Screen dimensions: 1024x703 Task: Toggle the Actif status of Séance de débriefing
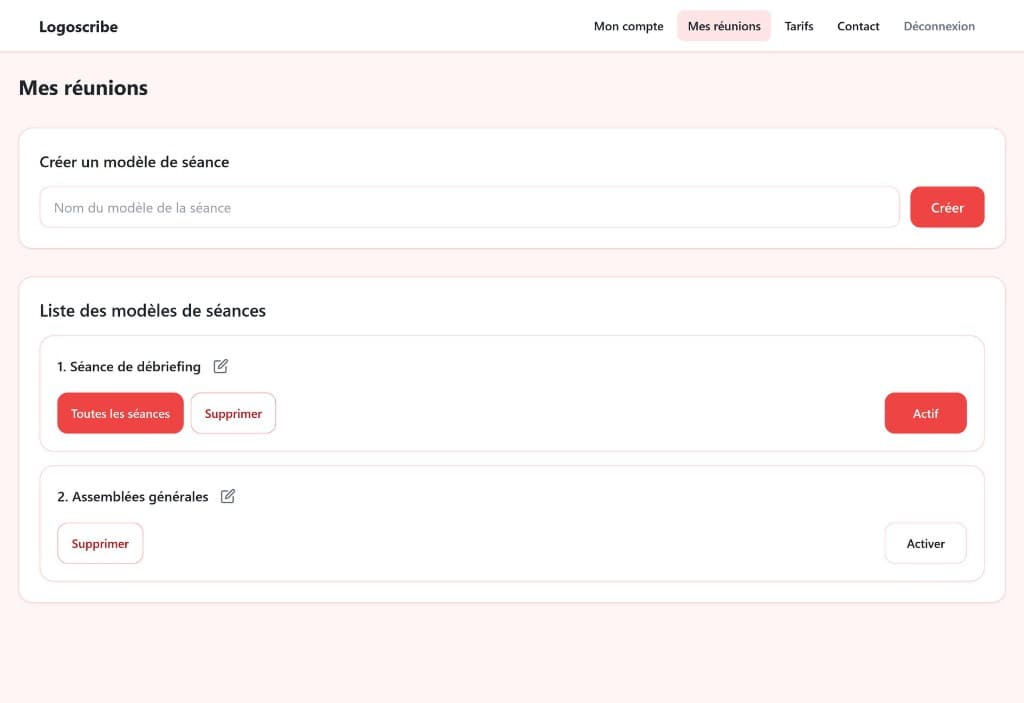point(925,413)
